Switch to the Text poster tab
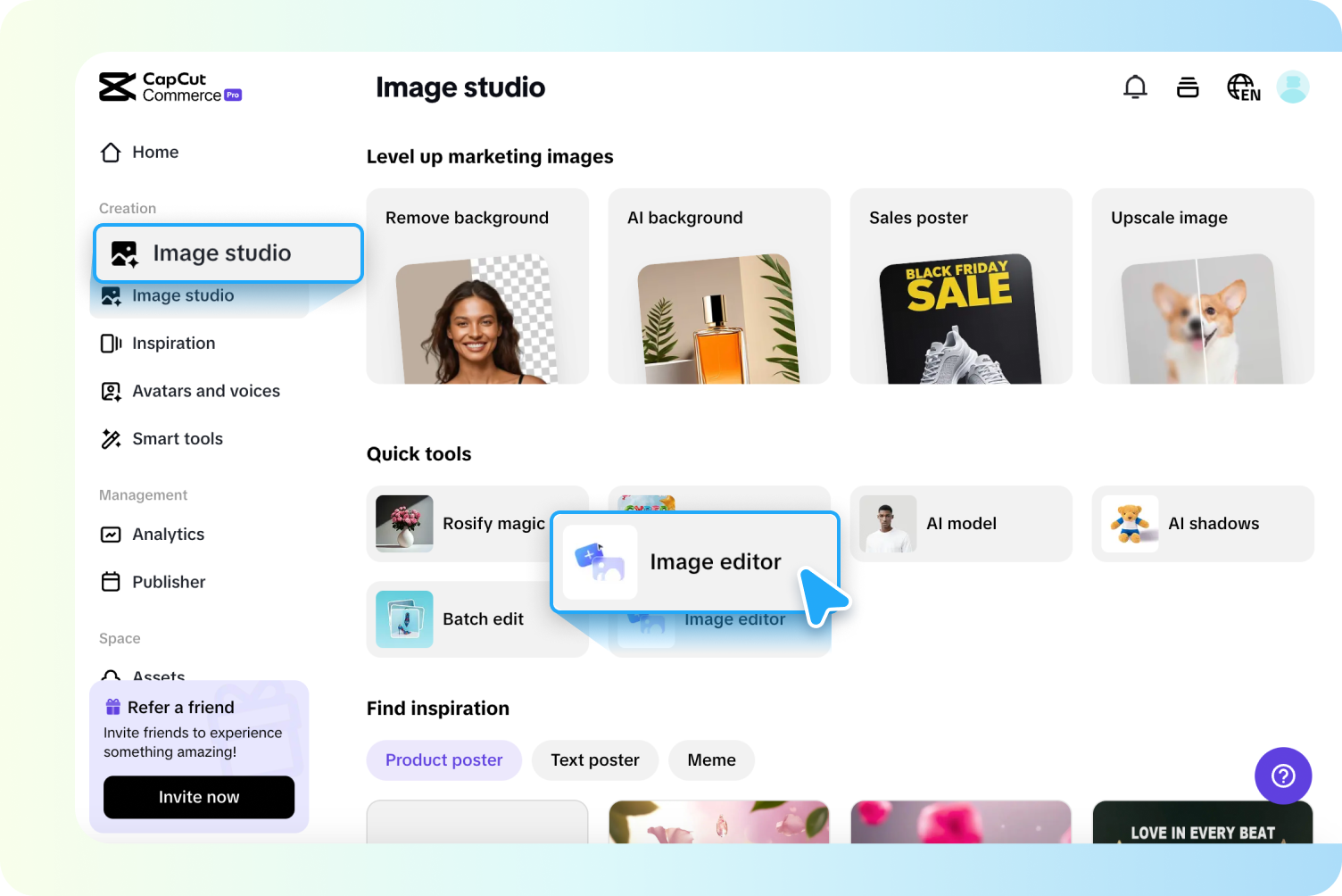Viewport: 1342px width, 896px height. click(595, 760)
